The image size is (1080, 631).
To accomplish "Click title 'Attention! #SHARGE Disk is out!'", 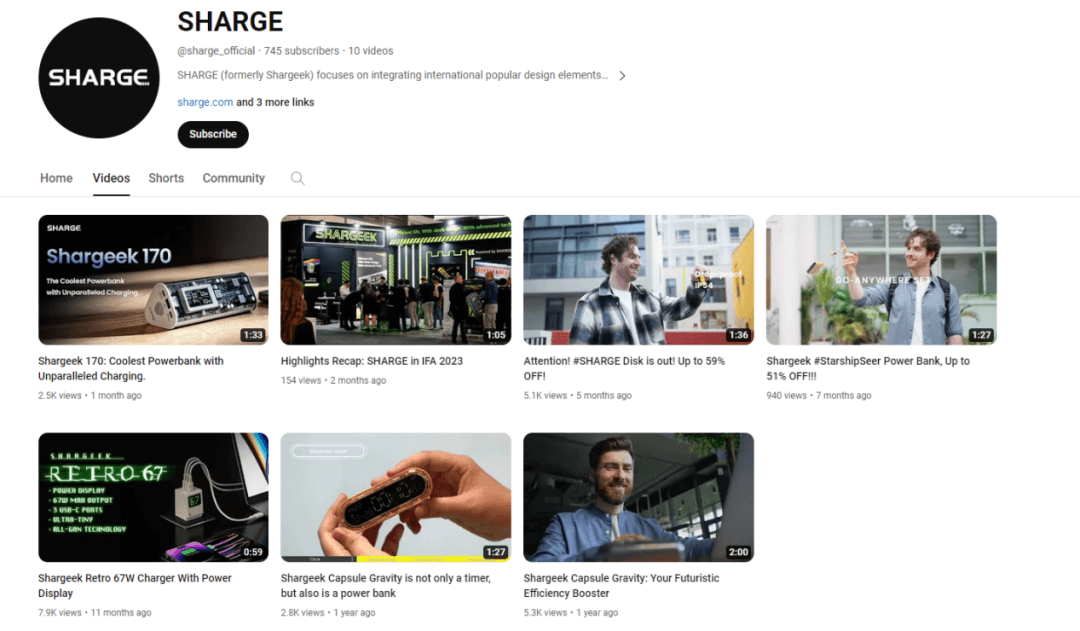I will [x=624, y=369].
